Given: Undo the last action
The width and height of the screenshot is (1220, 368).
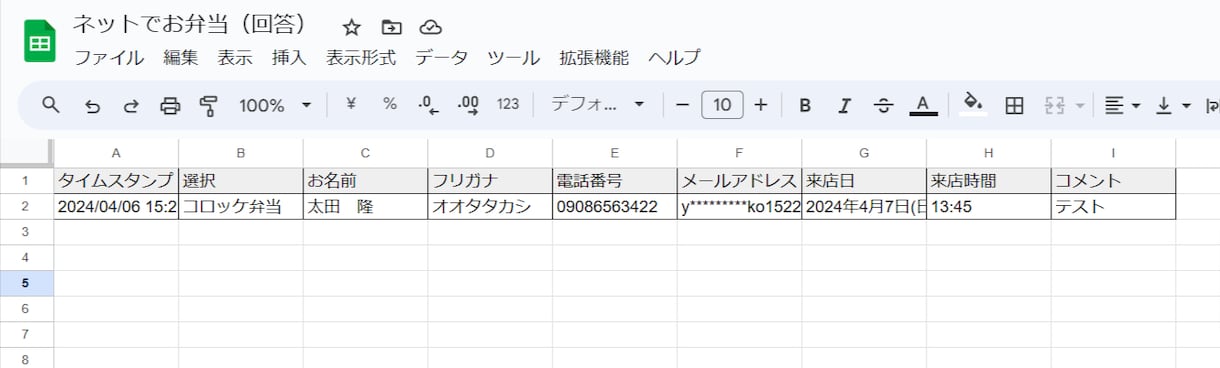Looking at the screenshot, I should coord(92,105).
